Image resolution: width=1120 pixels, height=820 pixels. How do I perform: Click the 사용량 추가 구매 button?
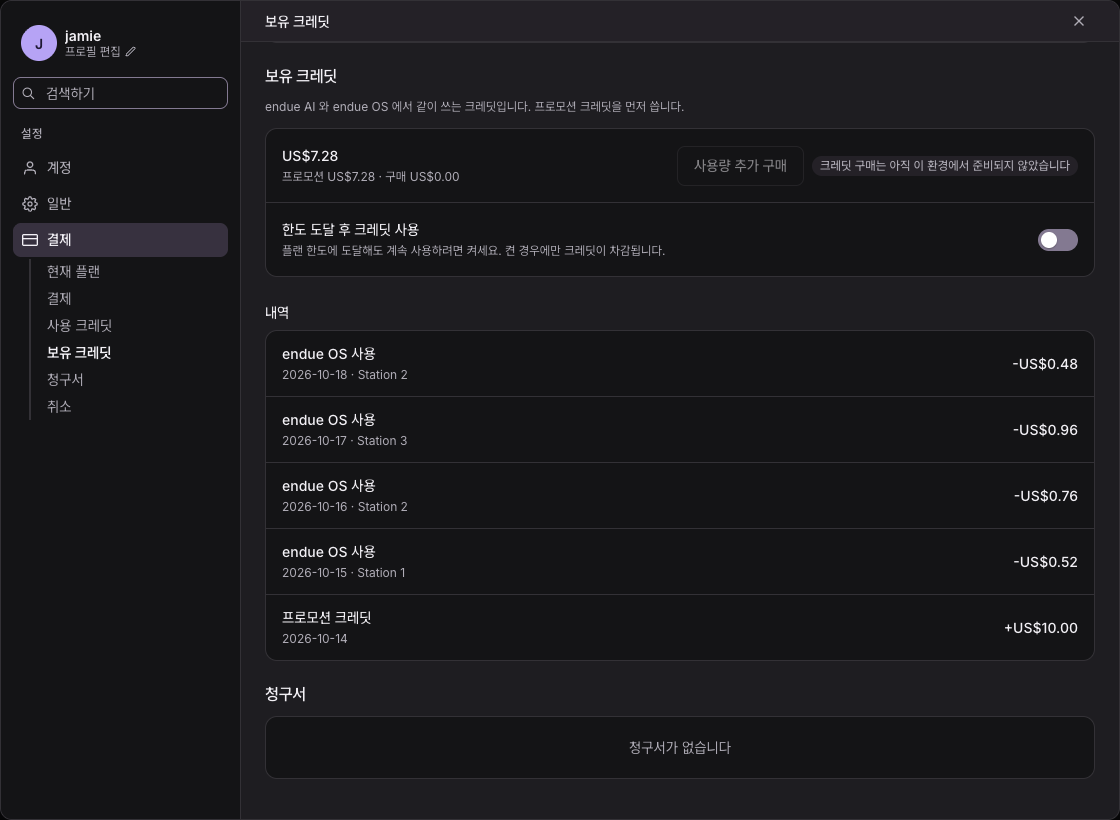pyautogui.click(x=740, y=166)
